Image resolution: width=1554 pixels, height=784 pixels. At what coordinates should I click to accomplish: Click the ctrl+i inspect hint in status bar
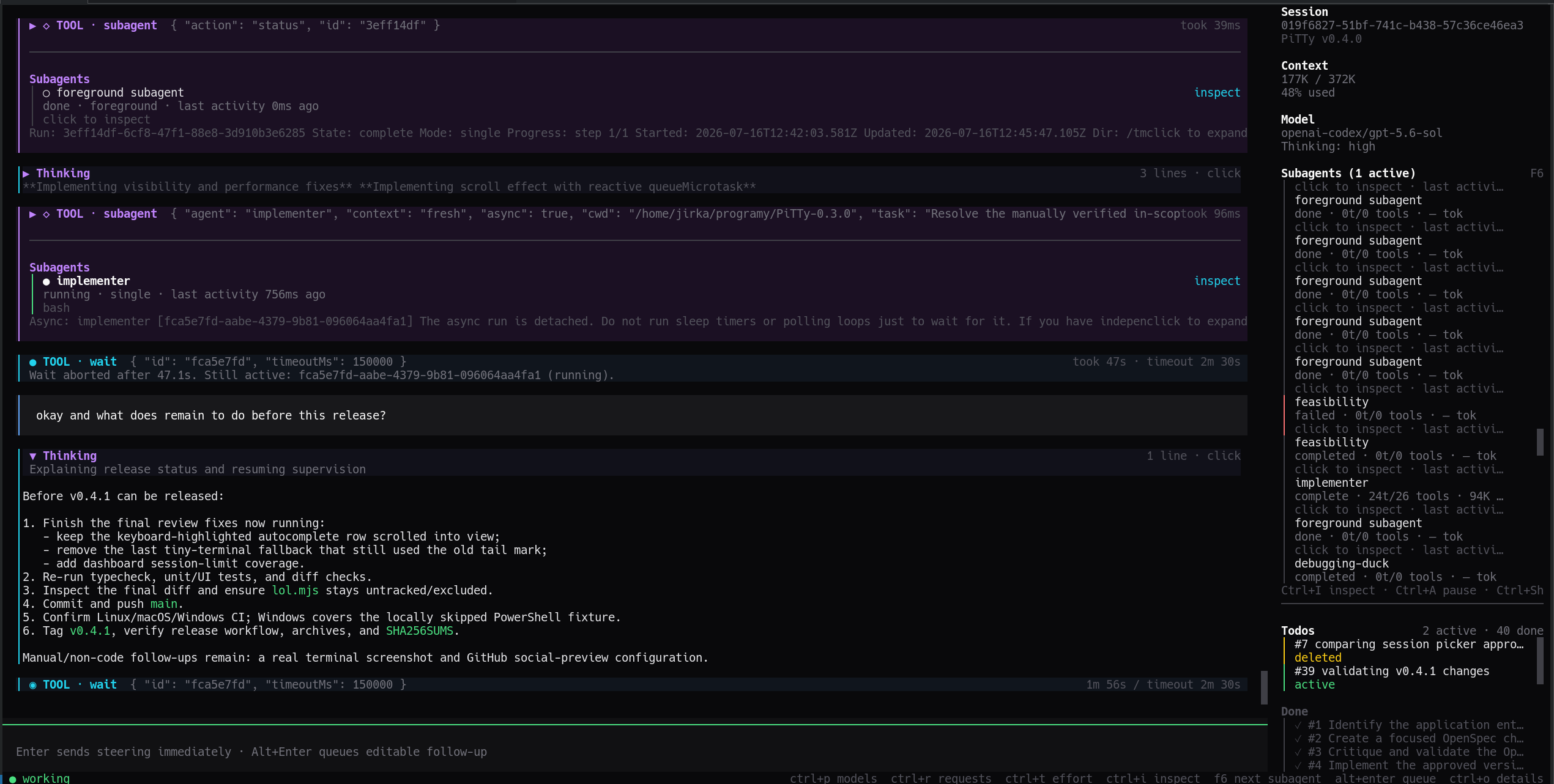pyautogui.click(x=1153, y=778)
